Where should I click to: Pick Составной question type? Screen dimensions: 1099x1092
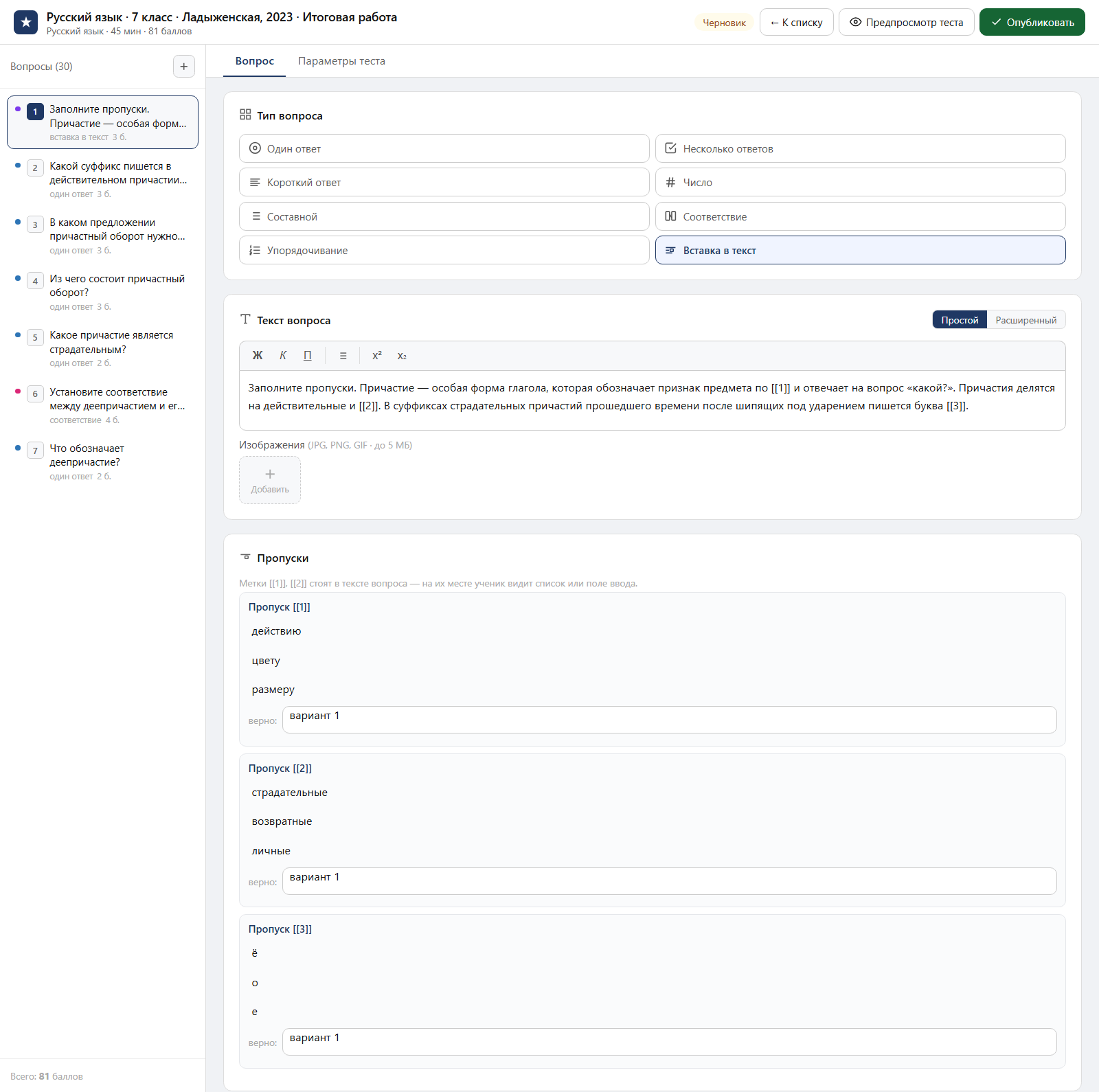click(x=444, y=216)
